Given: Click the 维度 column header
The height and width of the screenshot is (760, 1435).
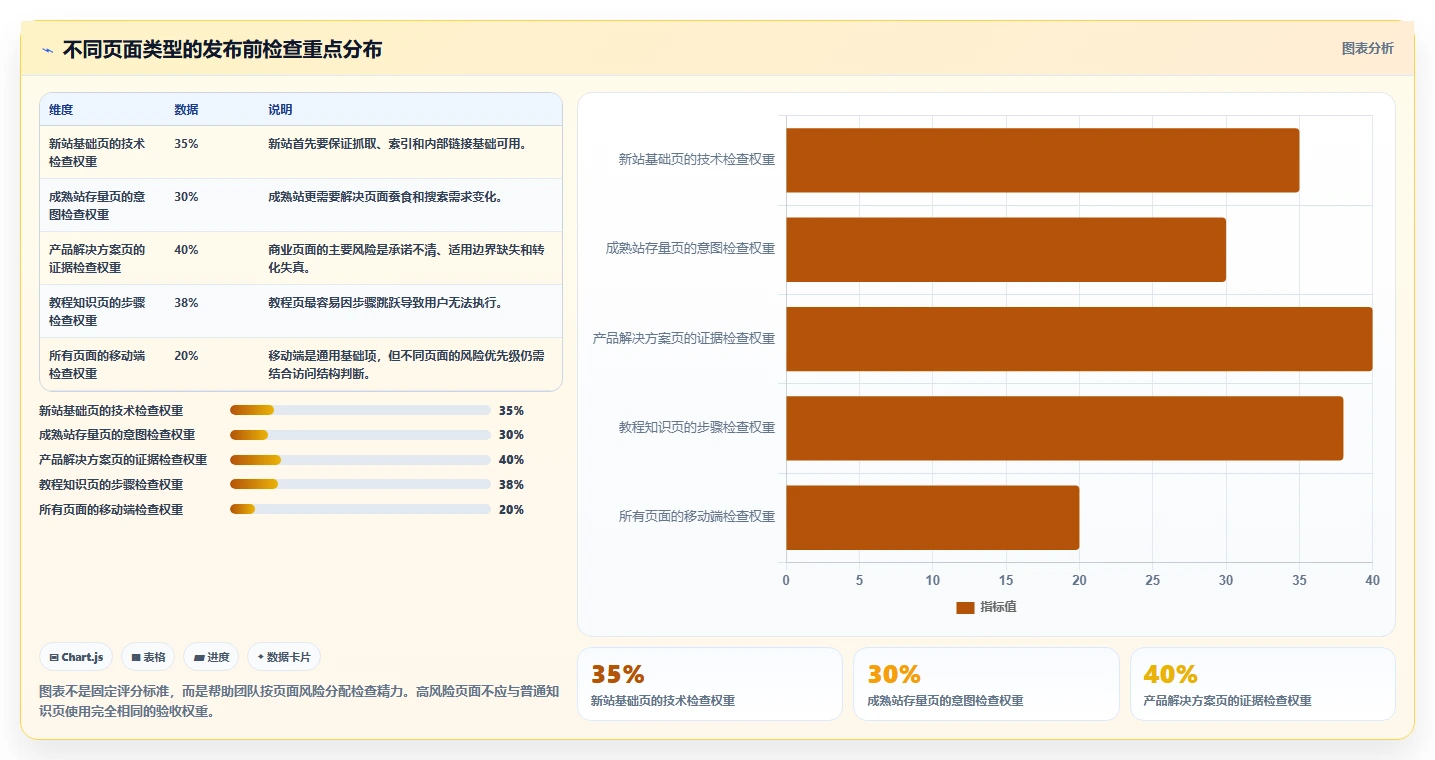Looking at the screenshot, I should [61, 109].
